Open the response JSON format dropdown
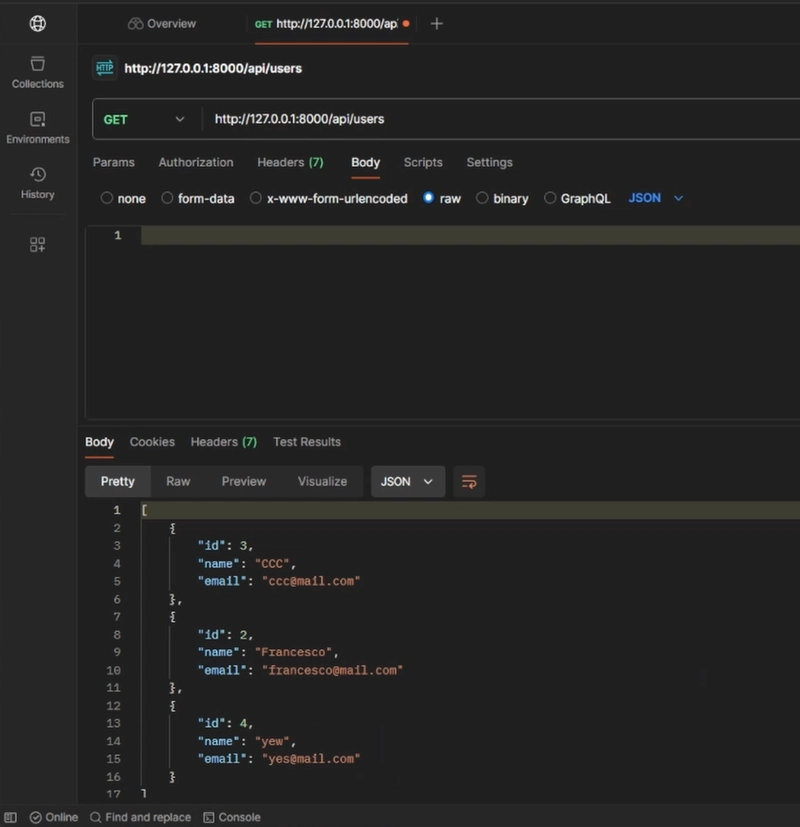Viewport: 800px width, 827px height. (x=408, y=482)
